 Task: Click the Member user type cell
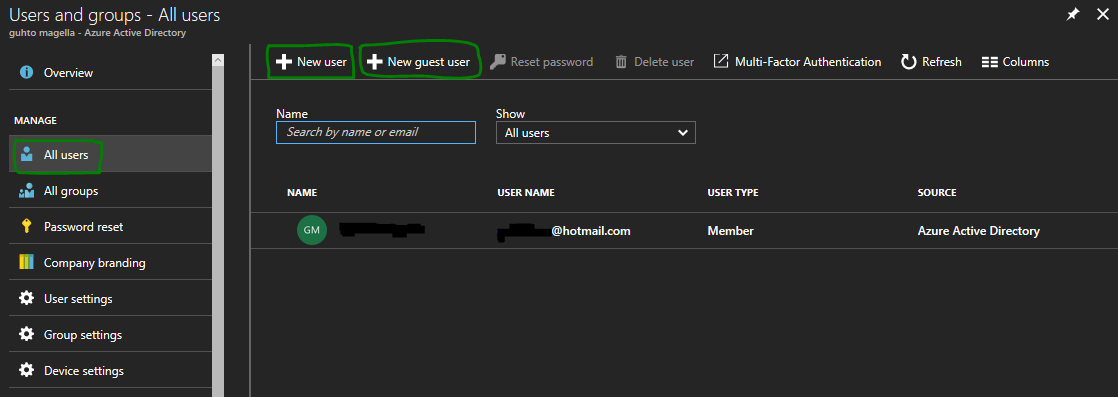click(x=730, y=231)
